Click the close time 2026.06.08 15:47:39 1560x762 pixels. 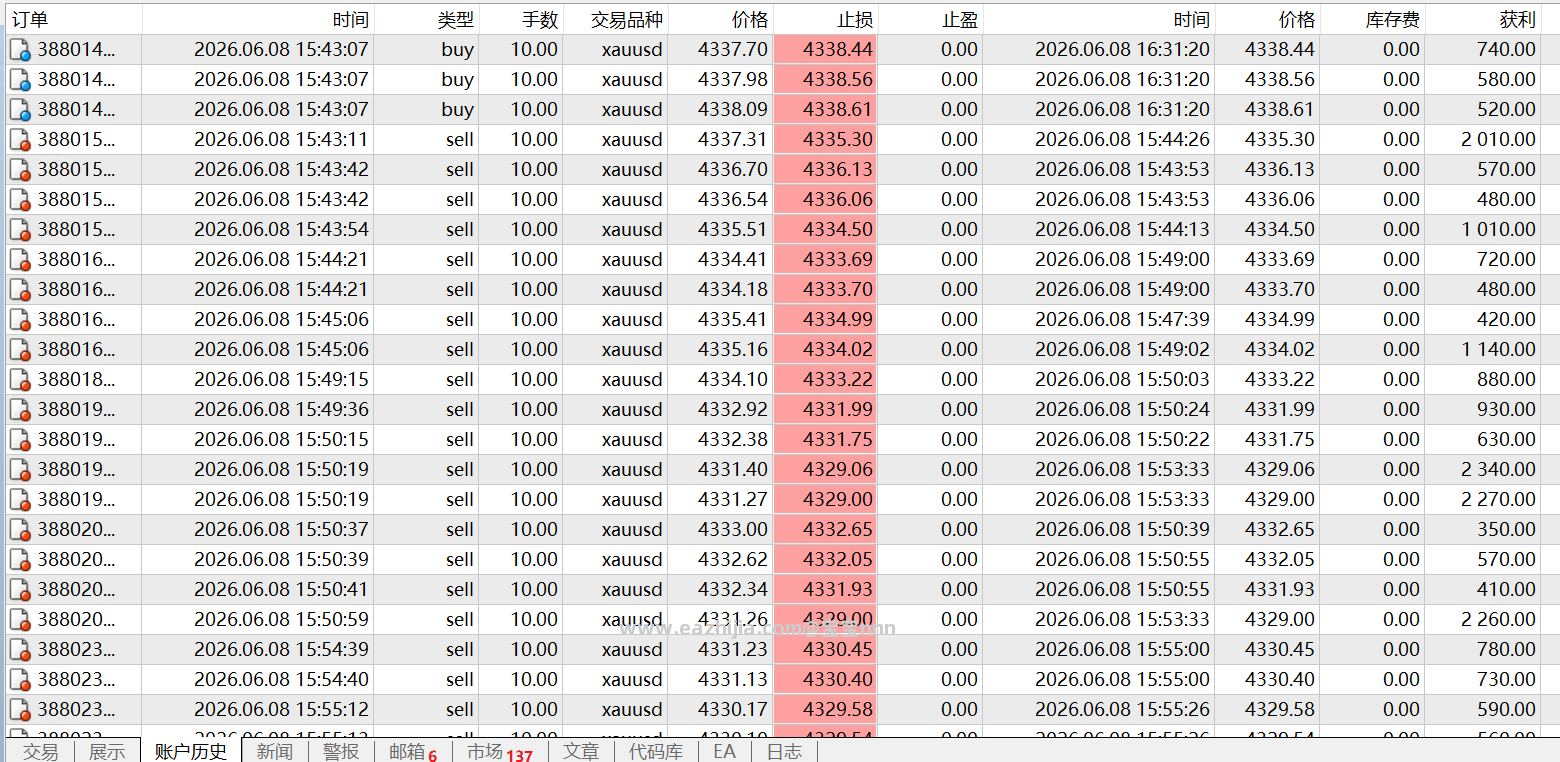click(1122, 319)
